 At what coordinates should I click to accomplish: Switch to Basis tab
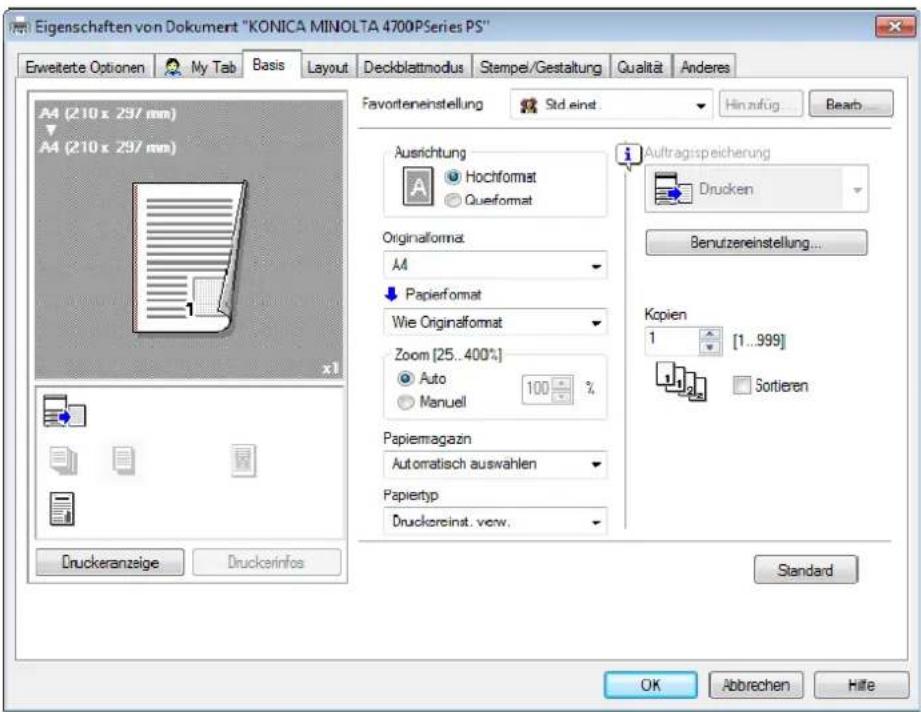269,65
